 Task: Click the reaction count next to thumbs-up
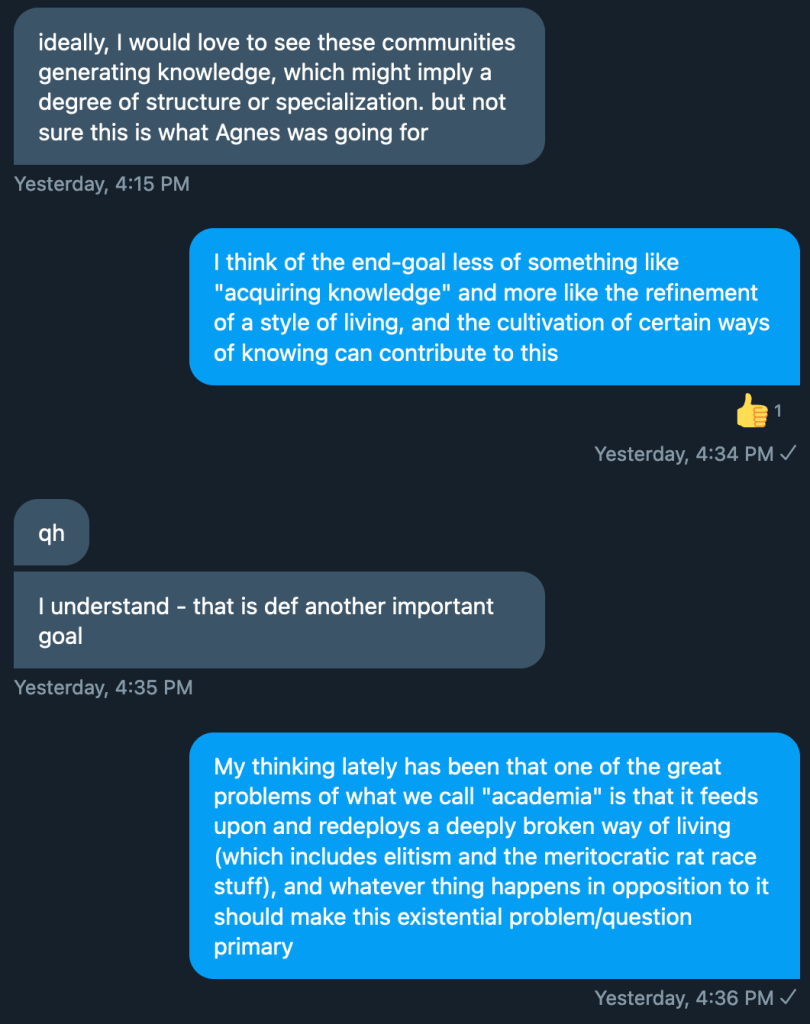[x=778, y=410]
